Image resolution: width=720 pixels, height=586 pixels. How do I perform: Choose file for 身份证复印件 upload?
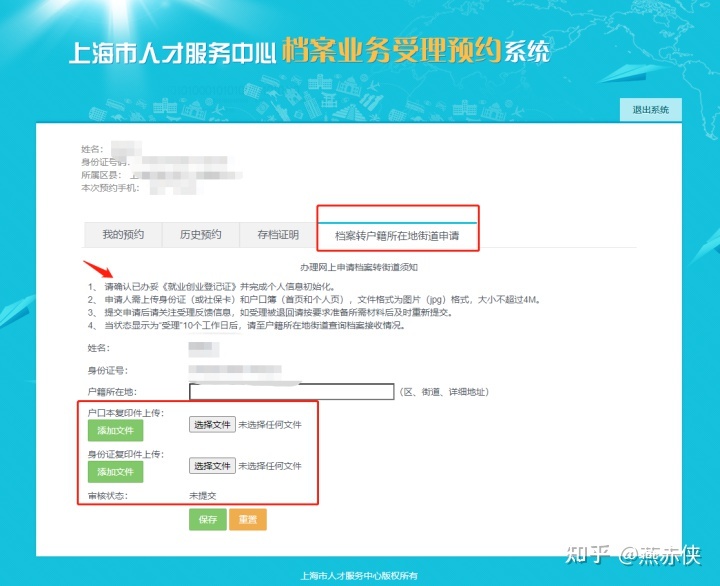point(212,466)
